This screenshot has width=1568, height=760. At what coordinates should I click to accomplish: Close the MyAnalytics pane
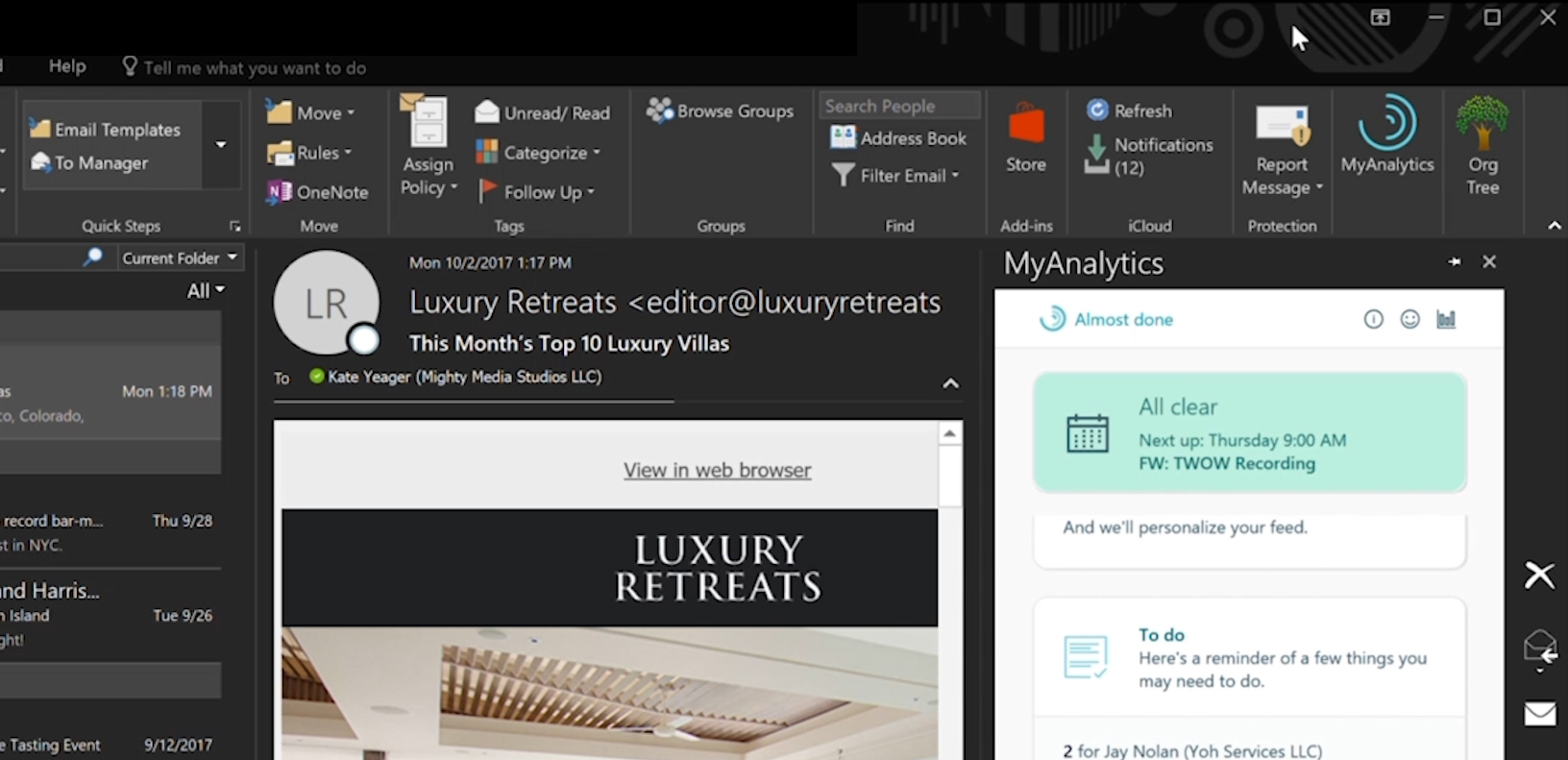point(1489,261)
